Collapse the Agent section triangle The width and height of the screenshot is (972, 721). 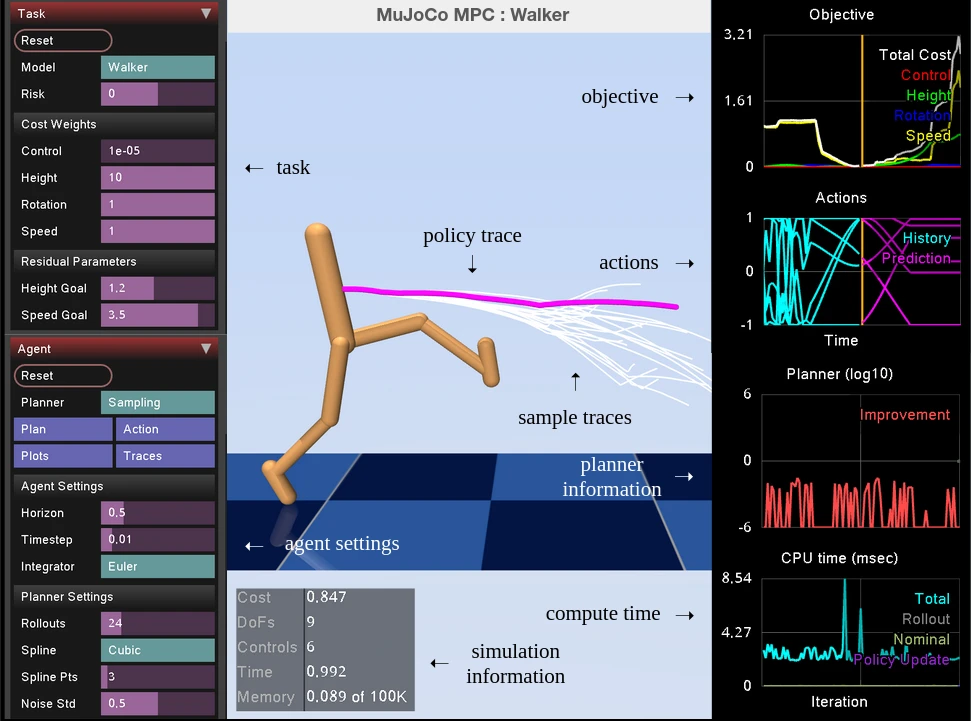coord(206,348)
